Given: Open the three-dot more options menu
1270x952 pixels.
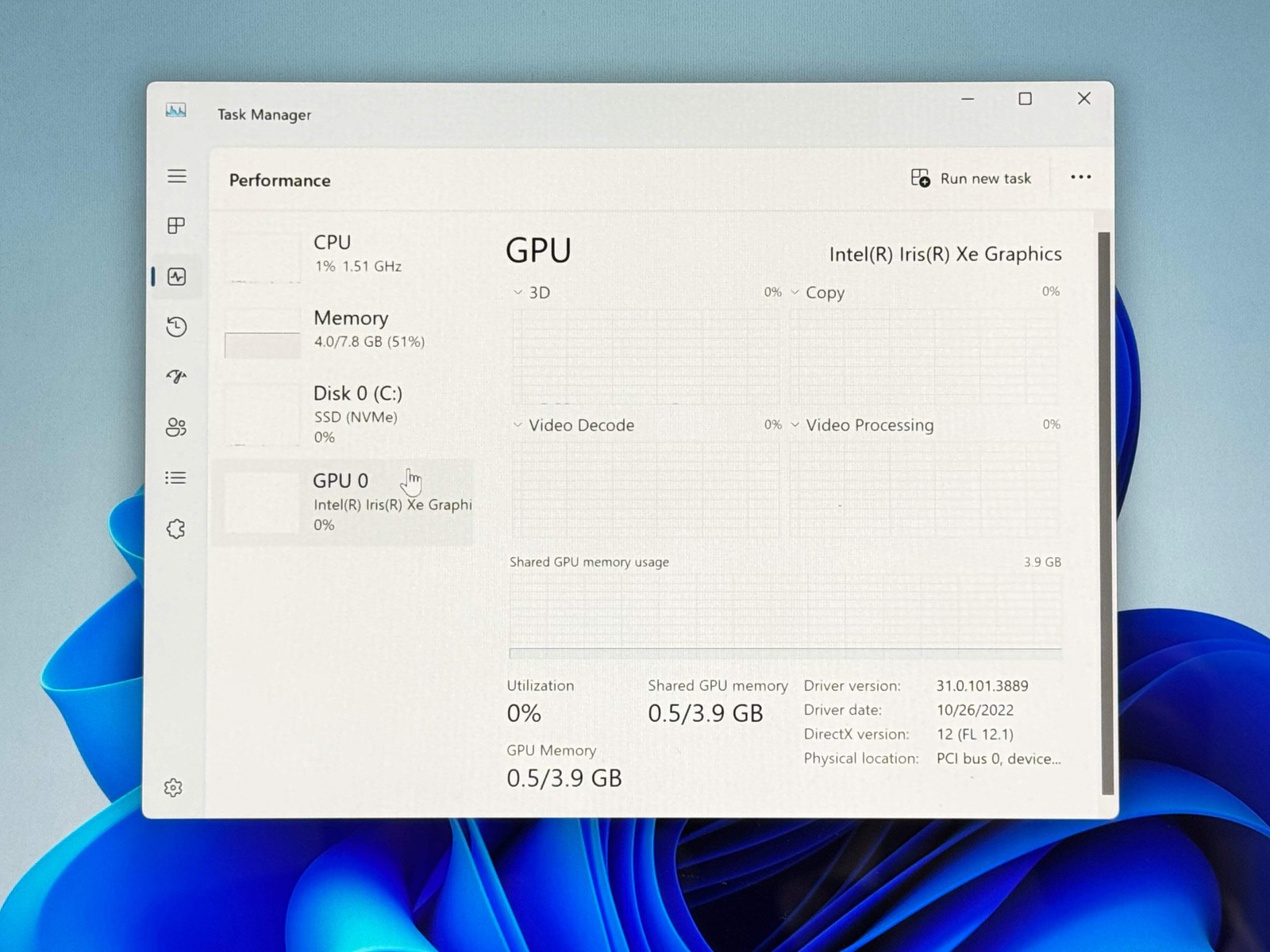Looking at the screenshot, I should pos(1081,177).
